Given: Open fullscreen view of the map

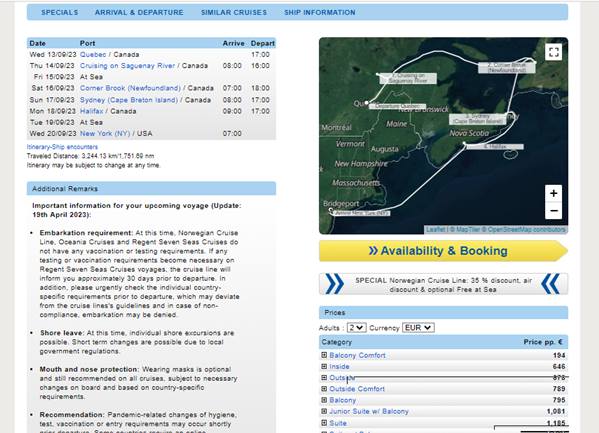Looking at the screenshot, I should (554, 52).
